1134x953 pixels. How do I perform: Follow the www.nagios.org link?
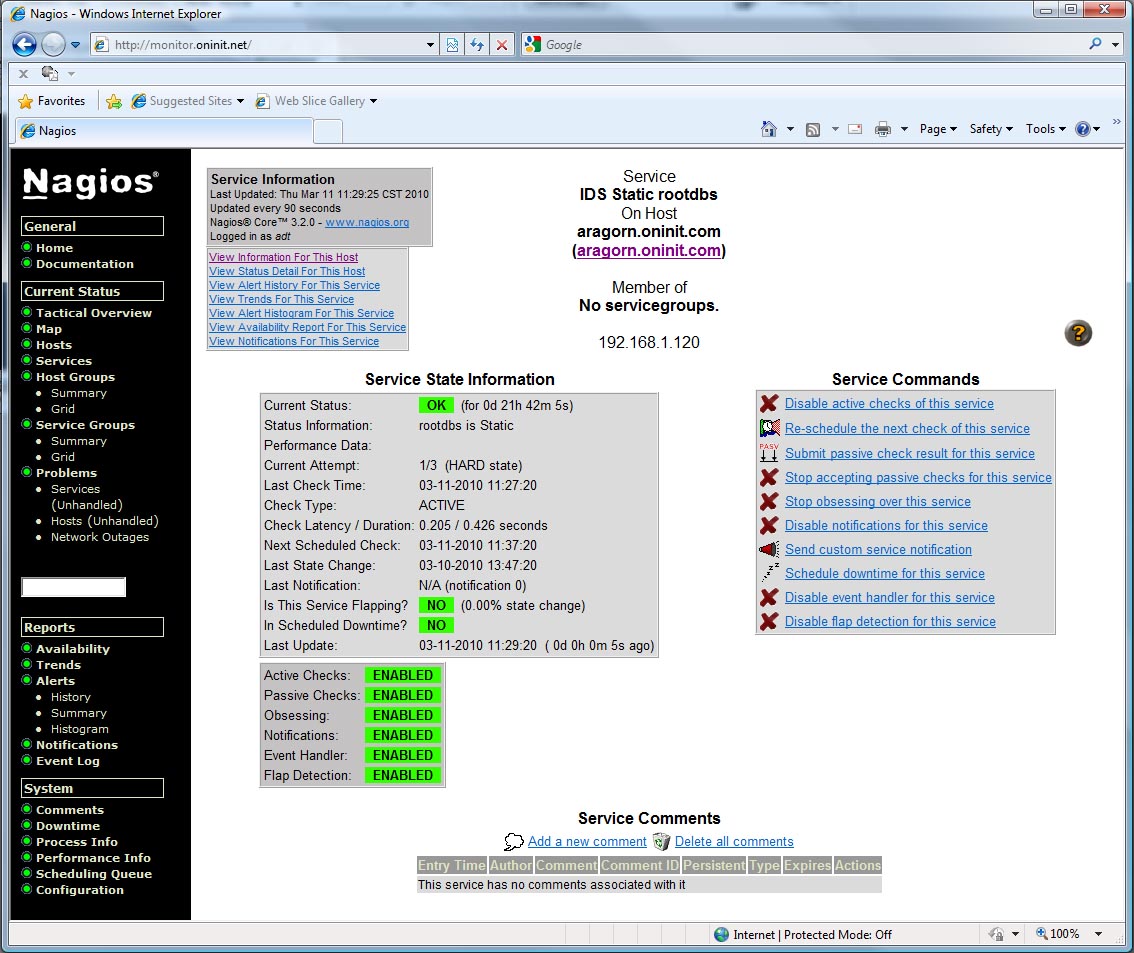[x=367, y=223]
